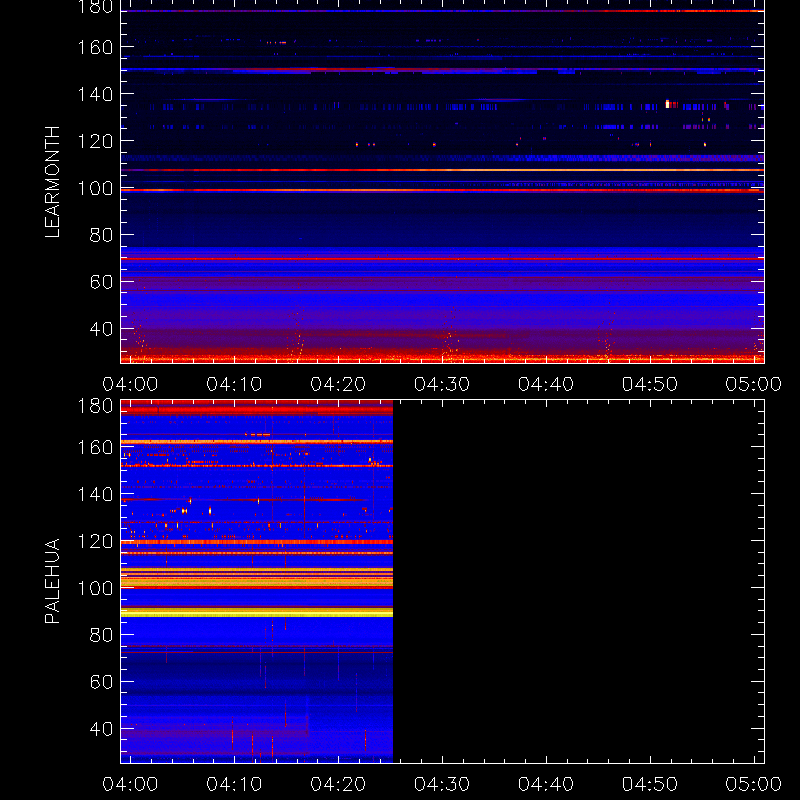Choose the 04:20 time label under the Palehua plot
Viewport: 800px width, 800px height.
coord(338,784)
